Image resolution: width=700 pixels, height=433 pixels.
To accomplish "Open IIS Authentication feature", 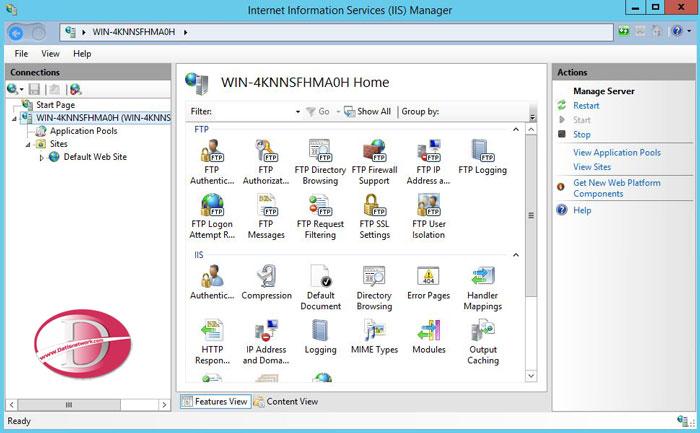I will pyautogui.click(x=212, y=282).
